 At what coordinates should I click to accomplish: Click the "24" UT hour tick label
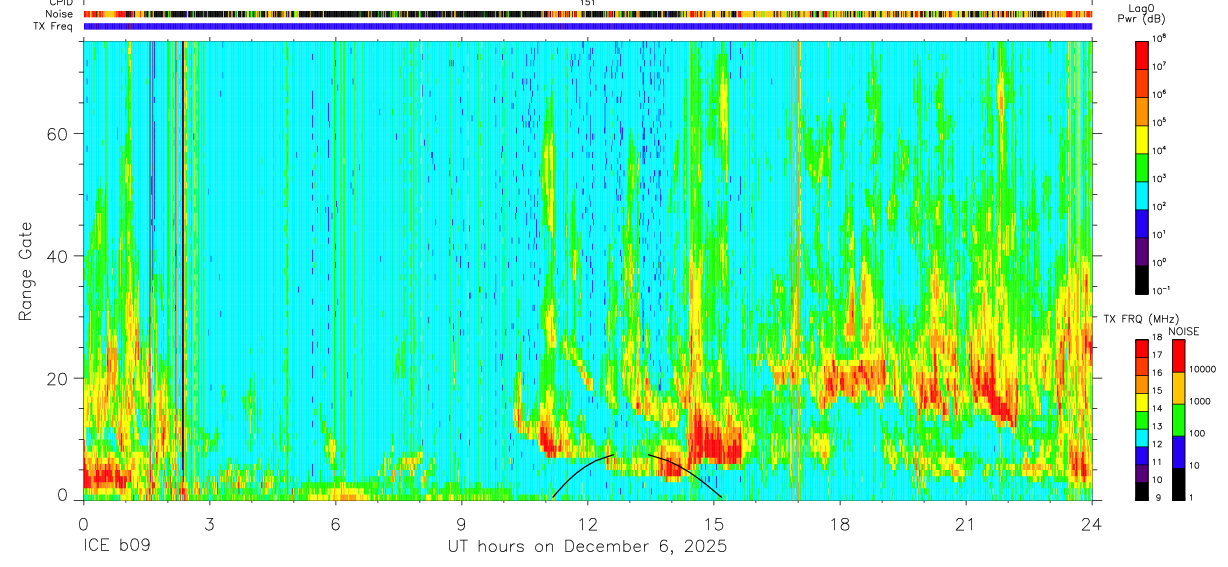tap(1092, 524)
